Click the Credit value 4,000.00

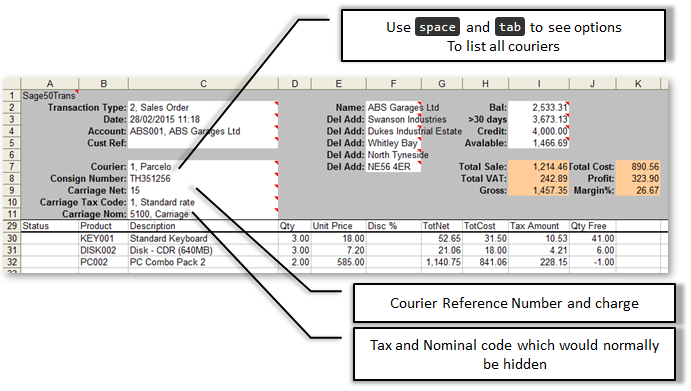click(x=539, y=131)
